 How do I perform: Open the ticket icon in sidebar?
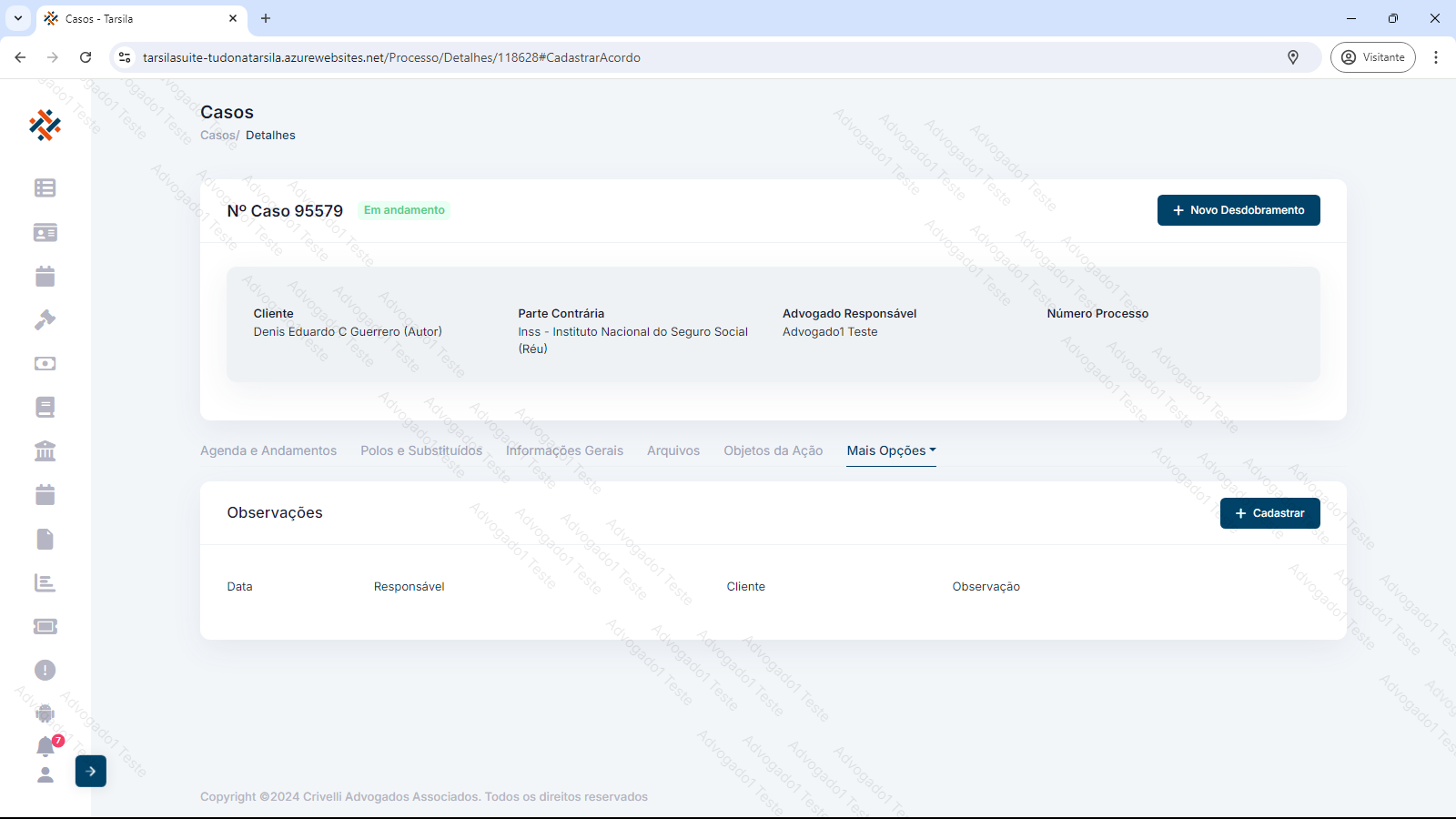click(x=45, y=626)
